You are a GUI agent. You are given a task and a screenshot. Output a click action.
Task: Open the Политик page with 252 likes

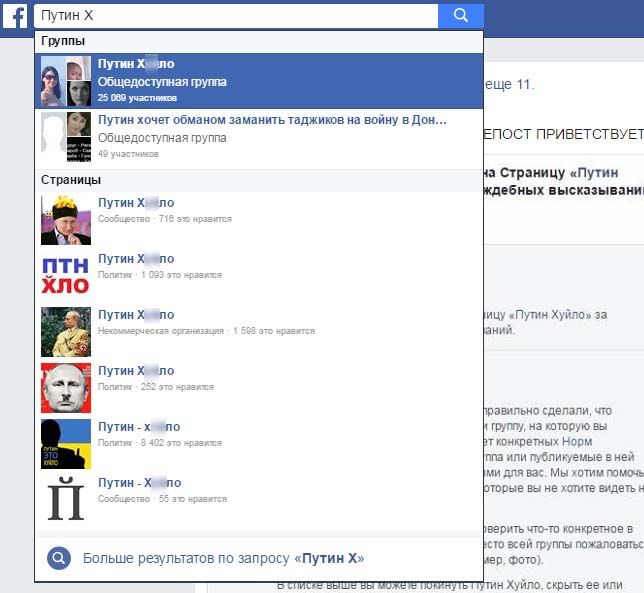pos(259,388)
